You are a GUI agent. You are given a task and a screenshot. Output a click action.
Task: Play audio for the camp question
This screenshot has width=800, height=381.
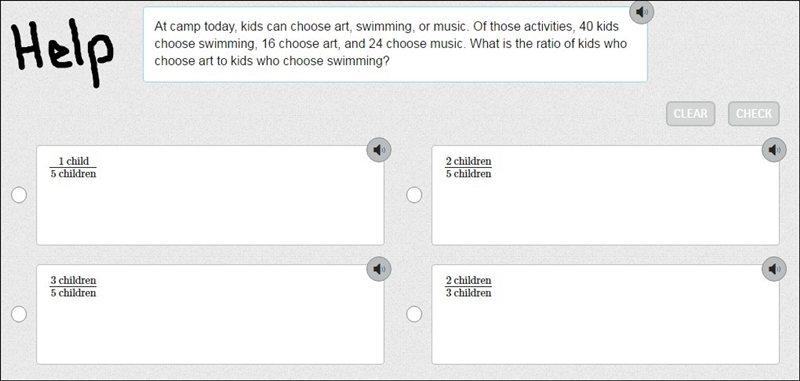641,11
